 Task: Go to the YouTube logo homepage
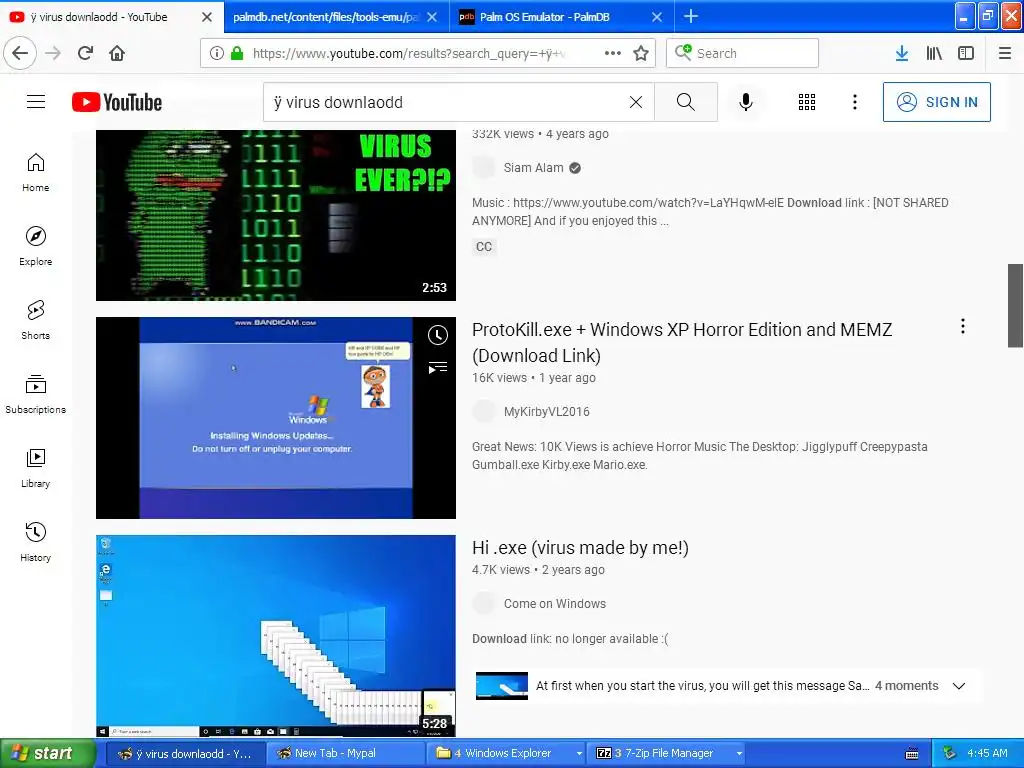tap(117, 102)
